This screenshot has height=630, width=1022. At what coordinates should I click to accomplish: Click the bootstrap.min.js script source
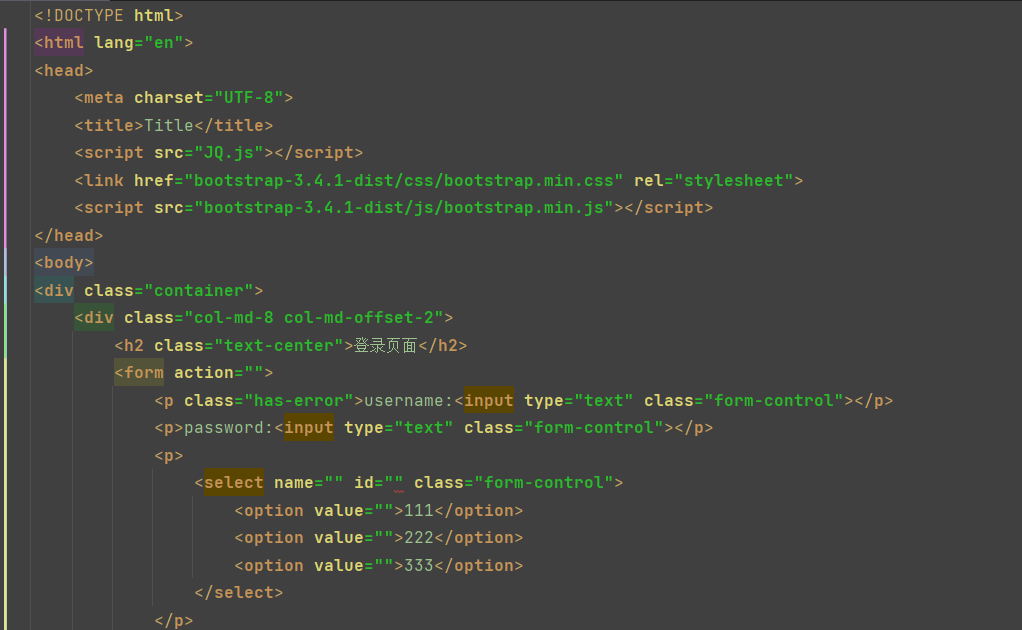pos(403,208)
